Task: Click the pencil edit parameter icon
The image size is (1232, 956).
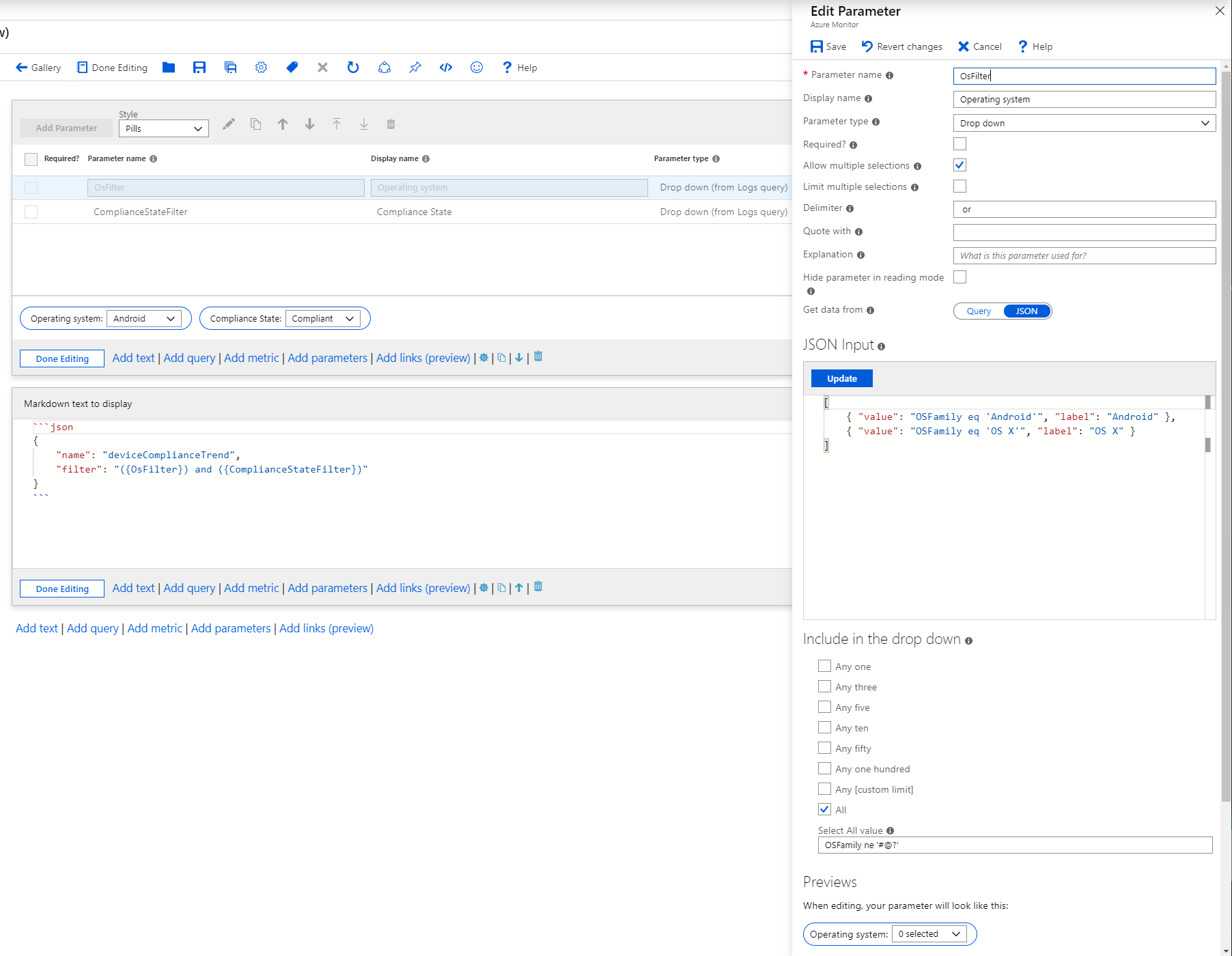Action: click(229, 124)
